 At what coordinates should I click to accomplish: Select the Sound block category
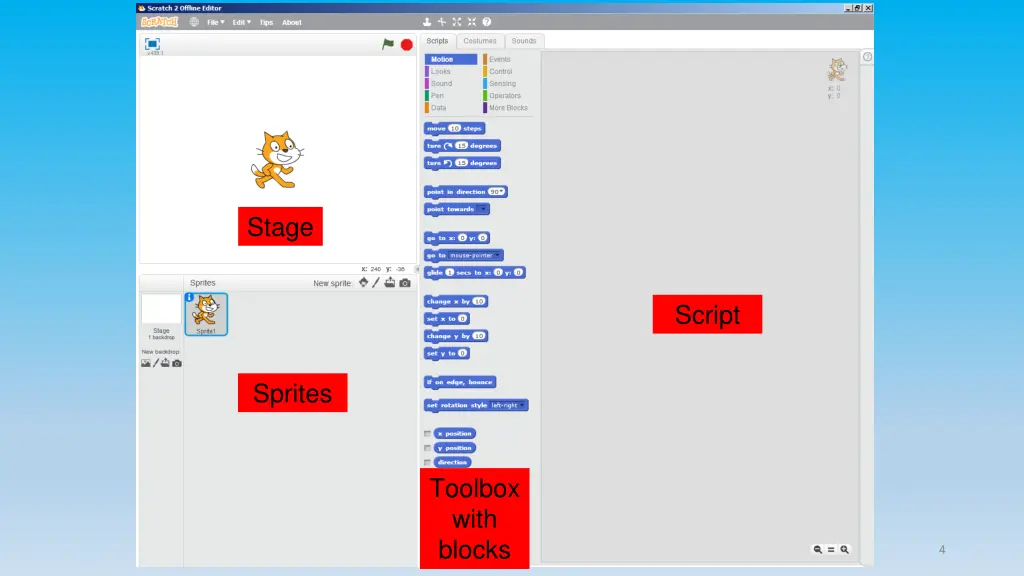point(451,84)
